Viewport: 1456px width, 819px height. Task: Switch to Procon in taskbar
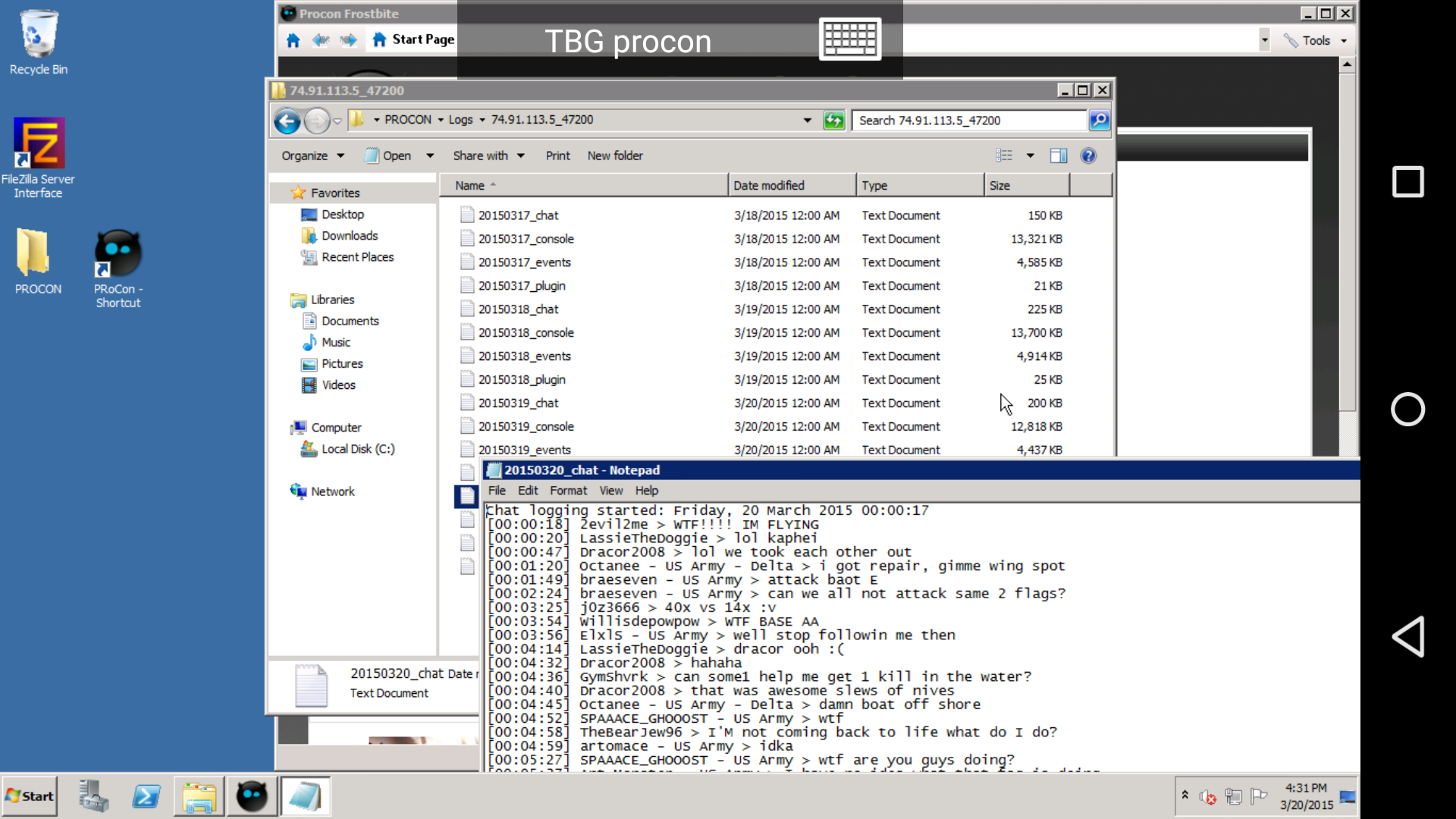pos(252,796)
